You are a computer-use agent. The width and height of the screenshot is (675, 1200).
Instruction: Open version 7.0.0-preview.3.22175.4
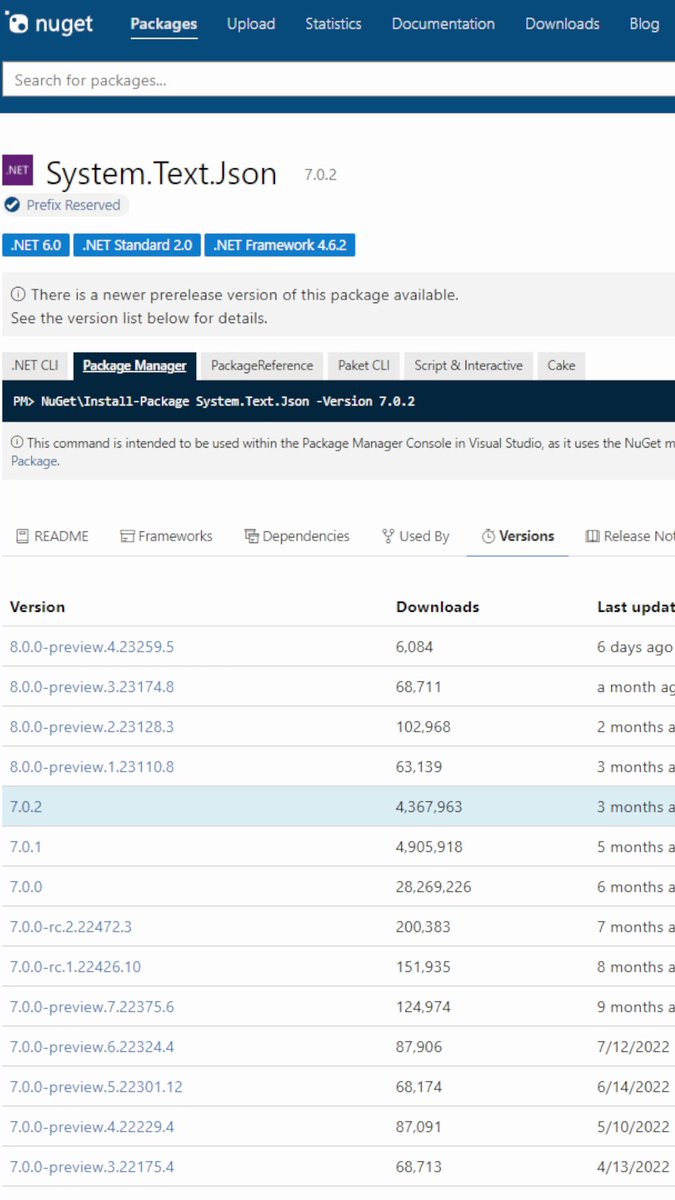(x=92, y=1167)
